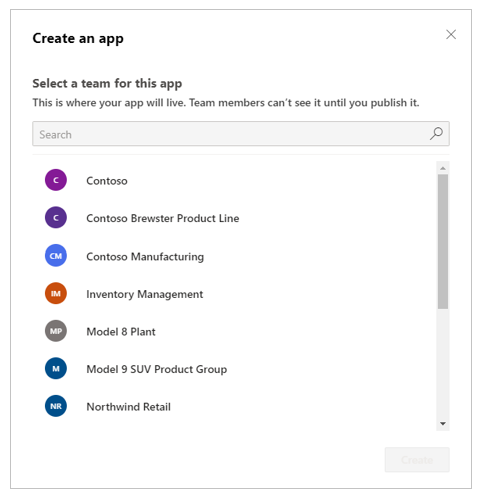Click the gray MP team avatar
The image size is (486, 502).
pos(56,331)
